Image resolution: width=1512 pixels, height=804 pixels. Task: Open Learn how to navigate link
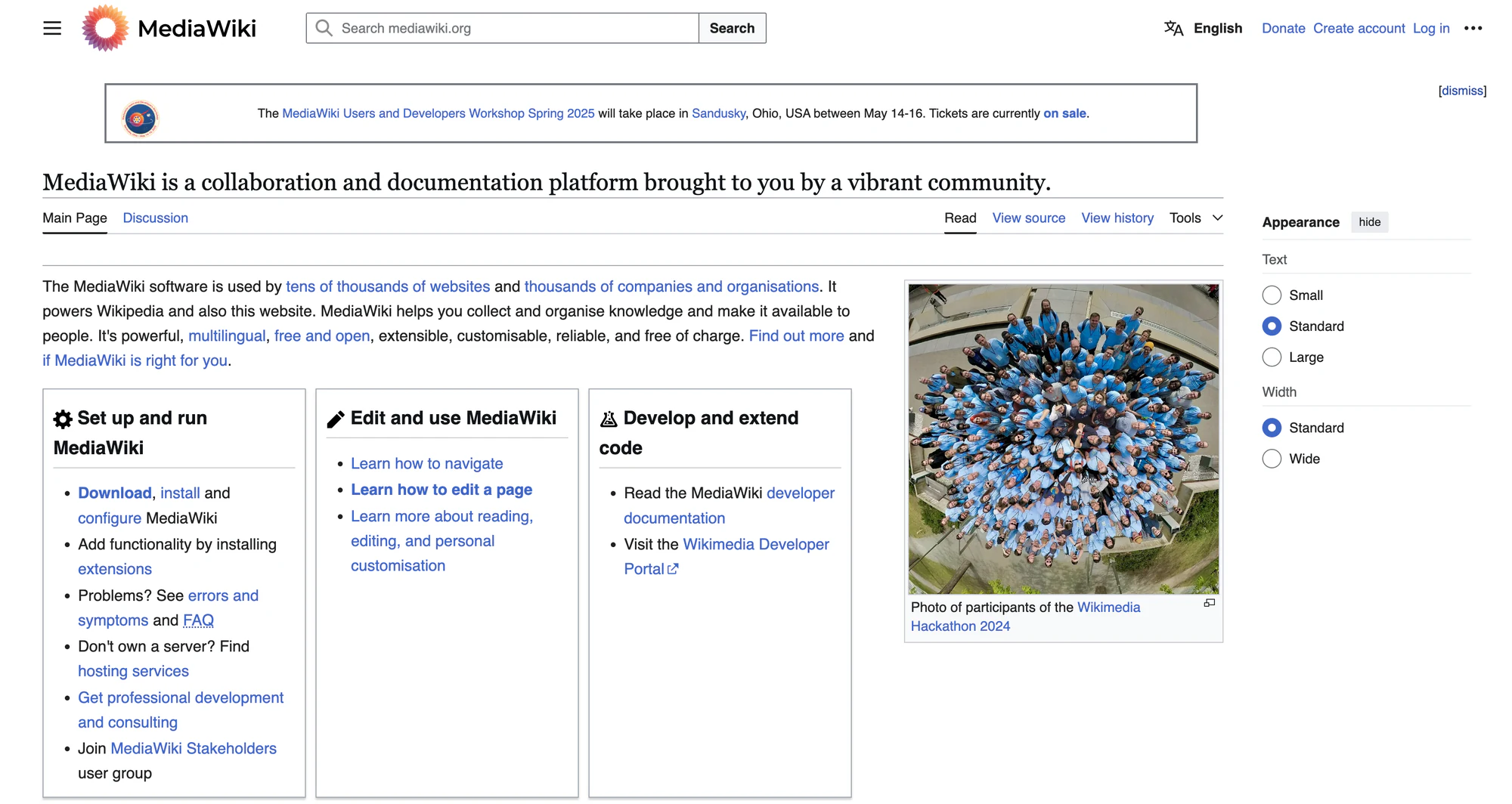coord(426,464)
